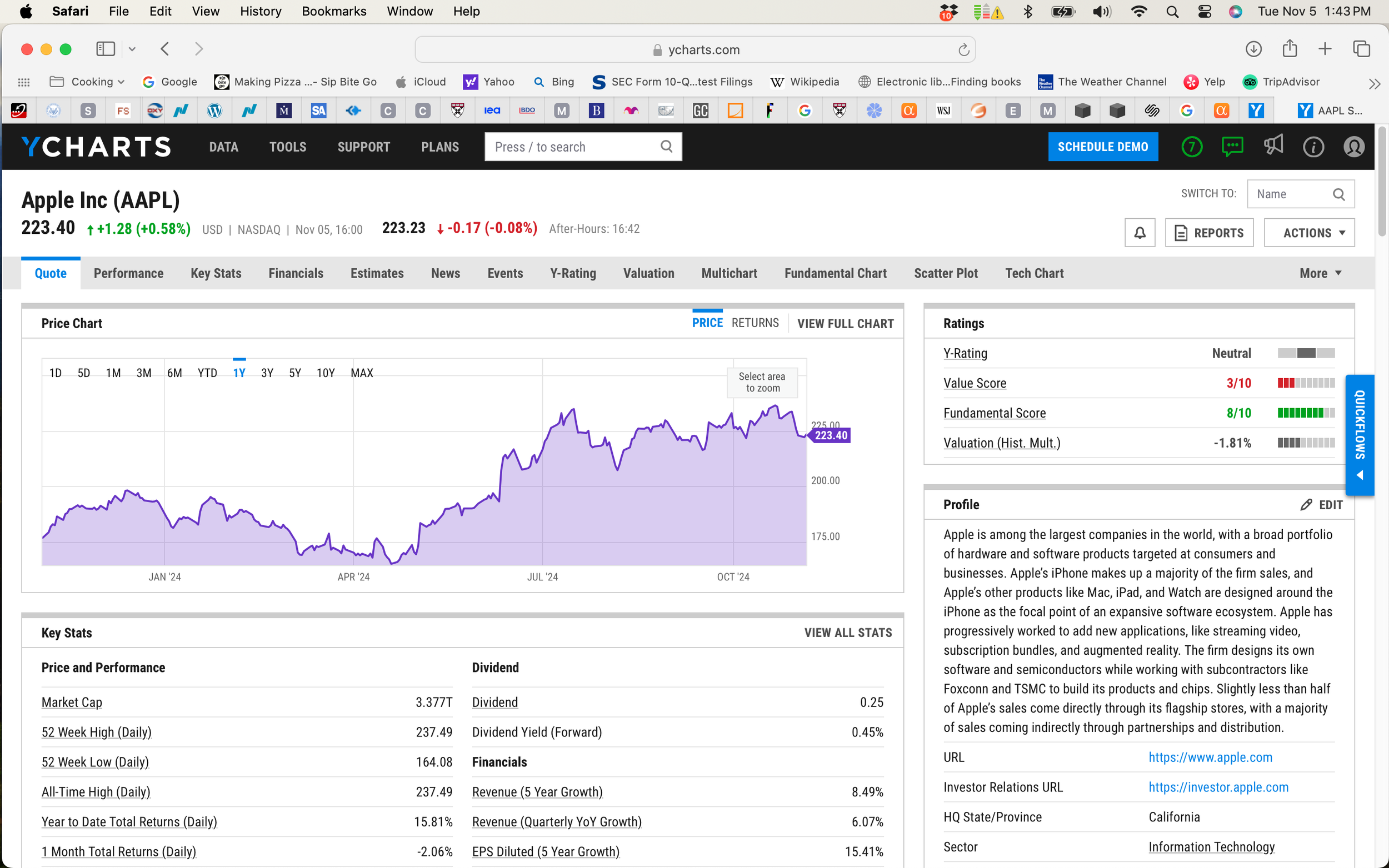Open the chat message icon
The width and height of the screenshot is (1389, 868).
pyautogui.click(x=1232, y=147)
